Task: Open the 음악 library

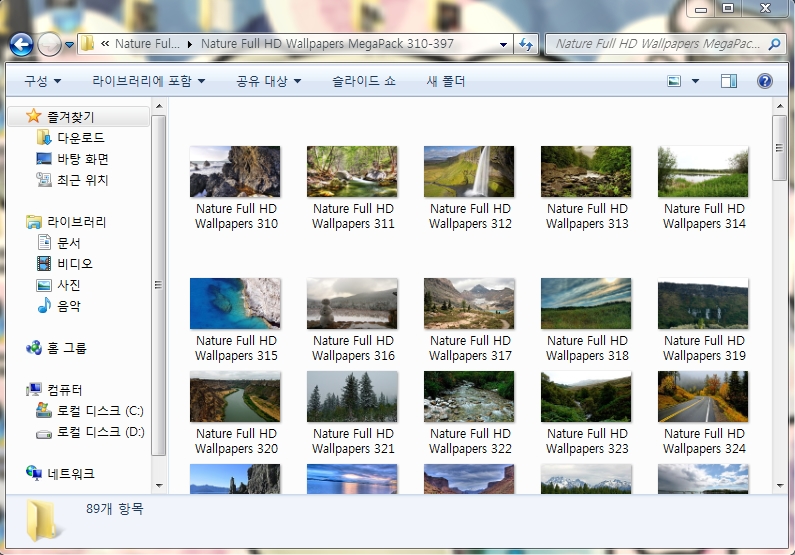Action: [x=68, y=306]
